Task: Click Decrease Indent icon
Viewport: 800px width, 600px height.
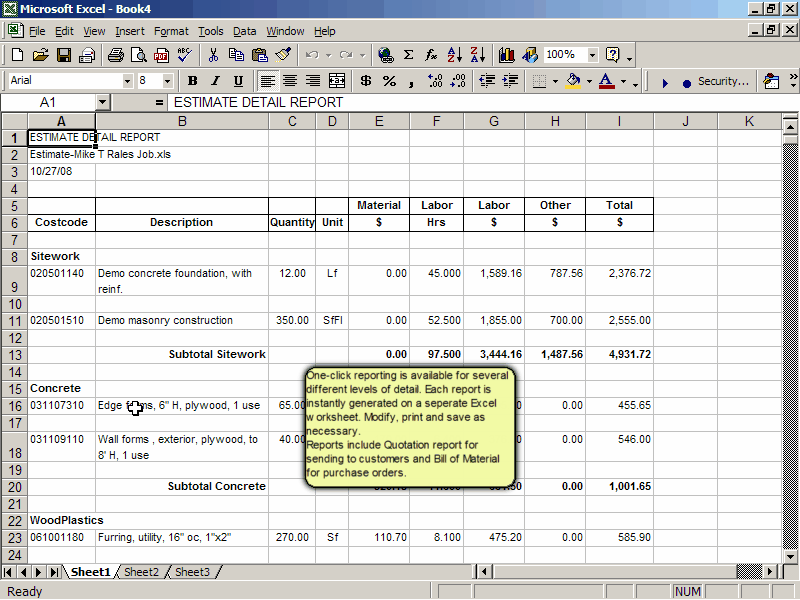Action: (487, 81)
